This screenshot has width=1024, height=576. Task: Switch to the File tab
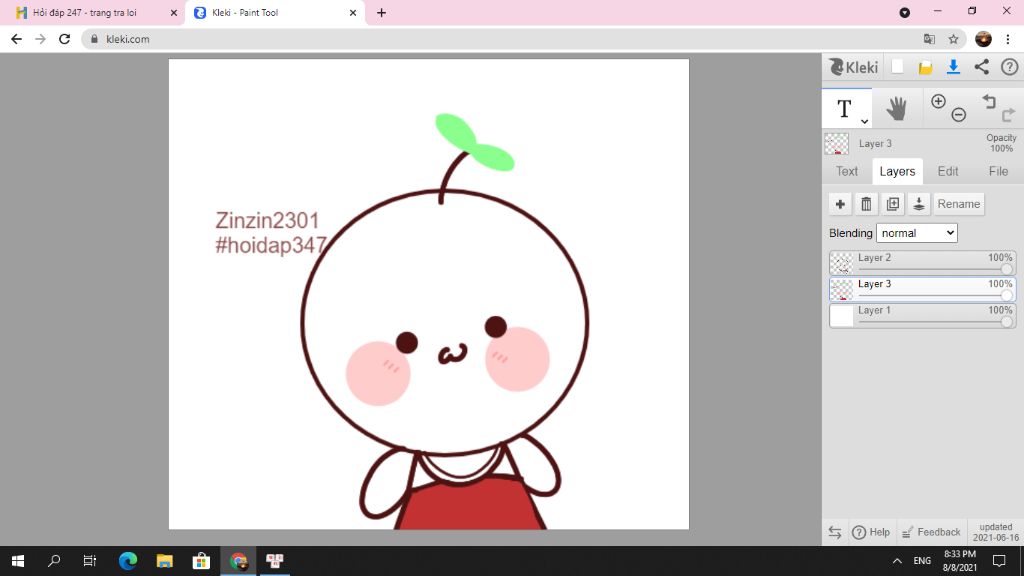(x=998, y=171)
